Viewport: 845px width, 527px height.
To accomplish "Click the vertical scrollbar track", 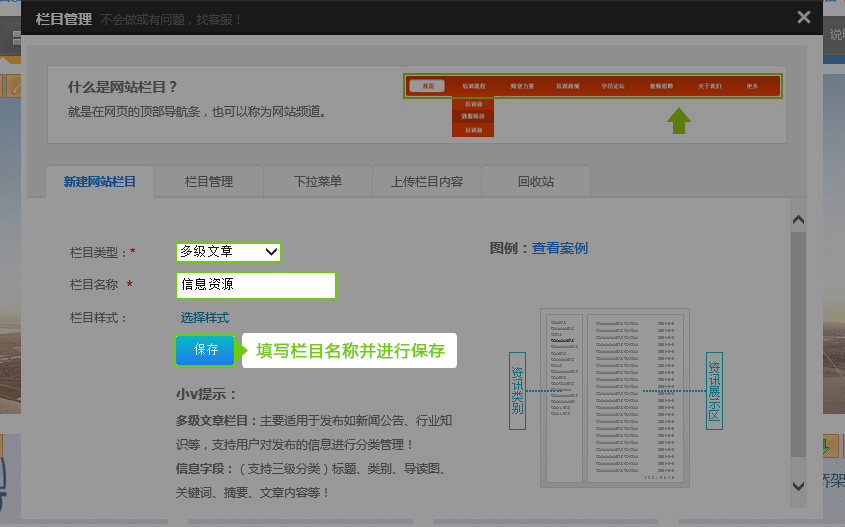I will (798, 350).
